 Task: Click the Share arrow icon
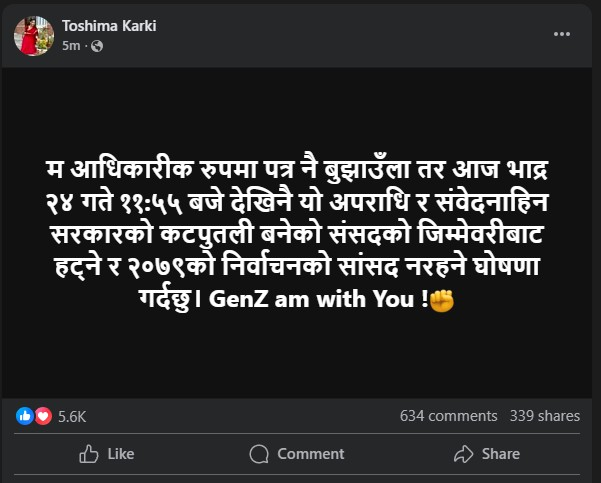point(463,454)
